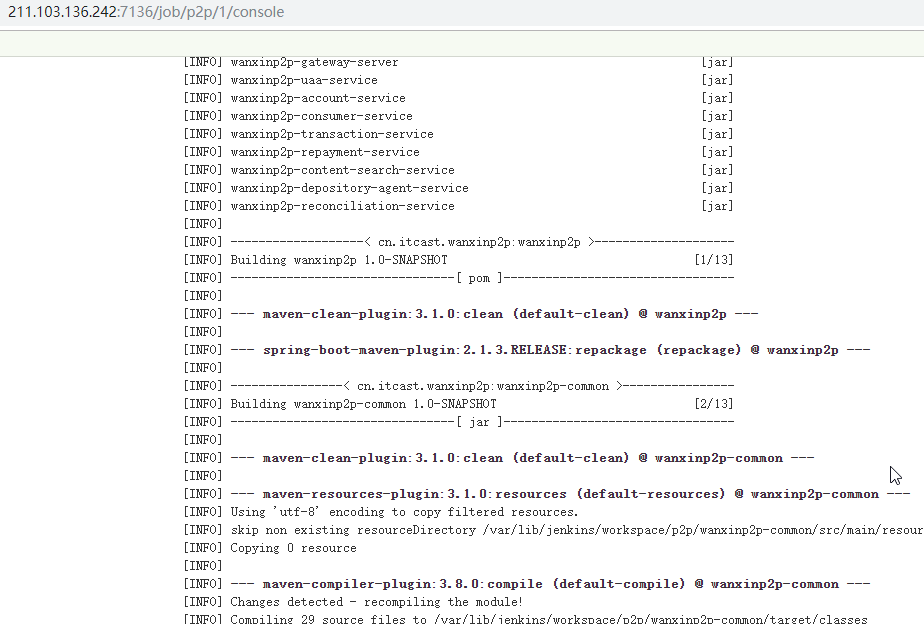The image size is (924, 624).
Task: Click the address bar URL text
Action: click(x=146, y=12)
